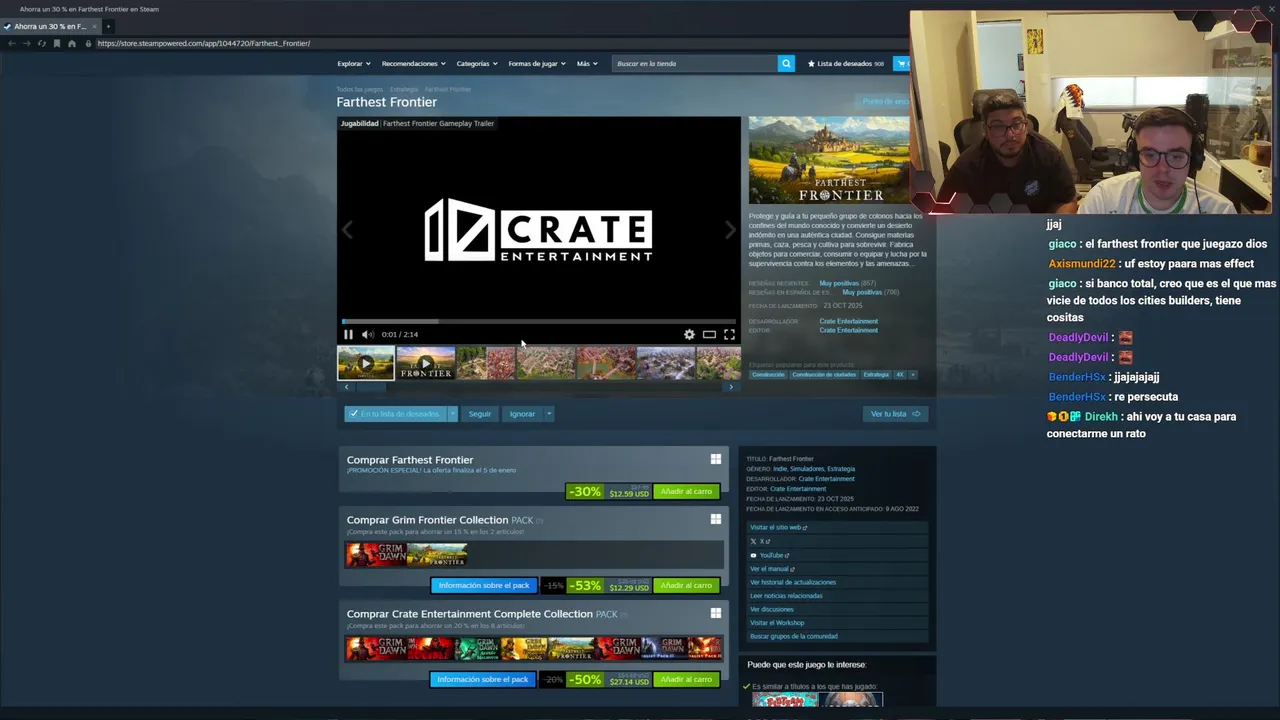
Task: Click the 'Ver tu lista' button
Action: coord(894,413)
